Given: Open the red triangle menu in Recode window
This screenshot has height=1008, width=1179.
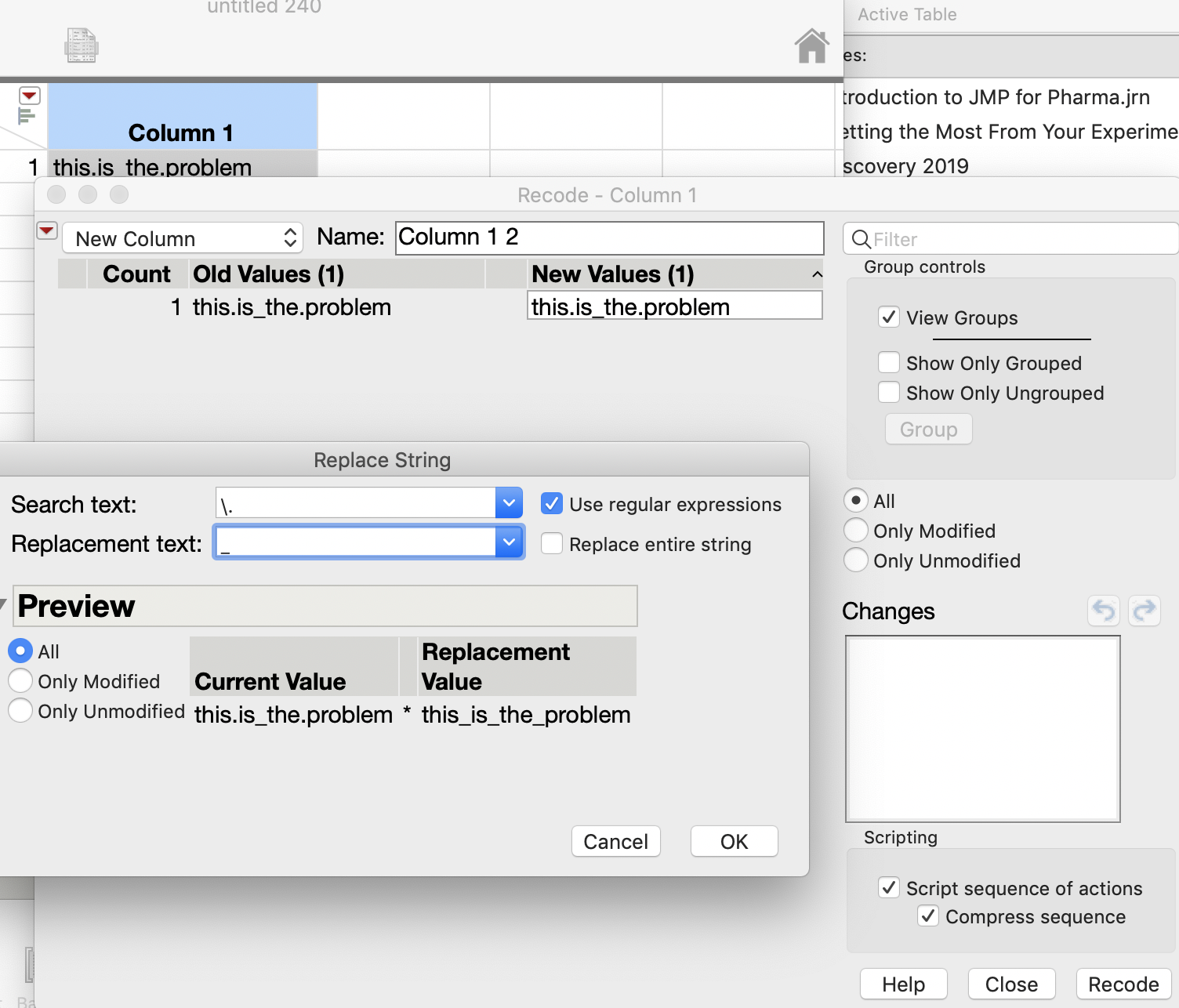Looking at the screenshot, I should click(47, 230).
